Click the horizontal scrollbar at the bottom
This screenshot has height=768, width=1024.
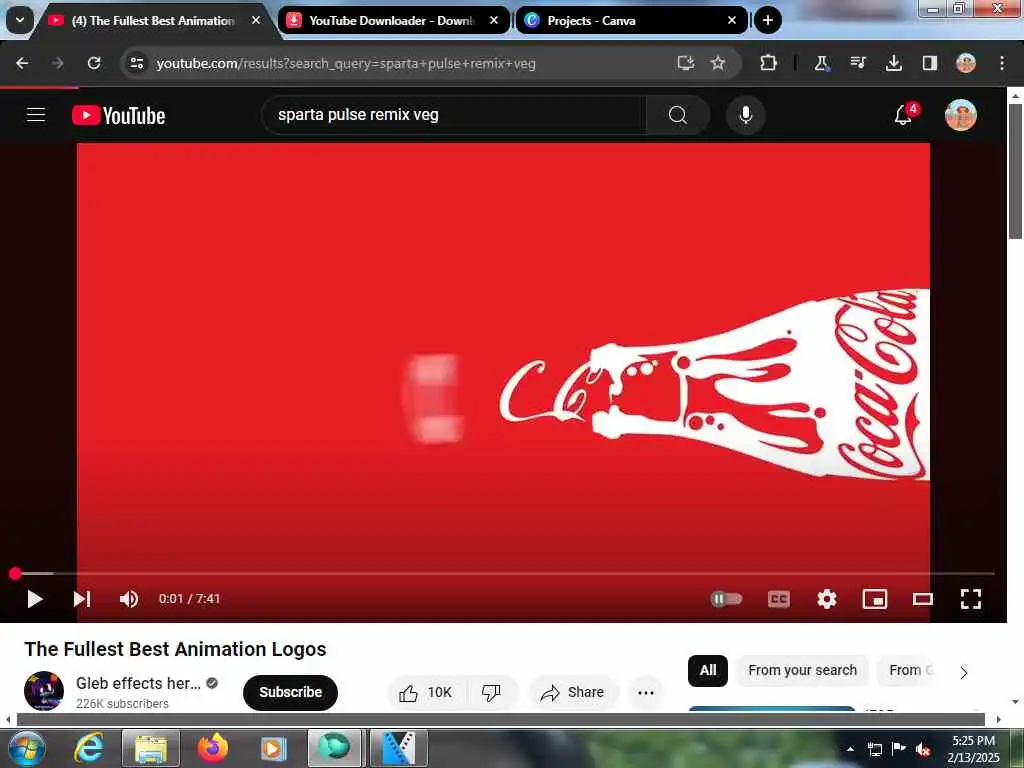pyautogui.click(x=501, y=719)
